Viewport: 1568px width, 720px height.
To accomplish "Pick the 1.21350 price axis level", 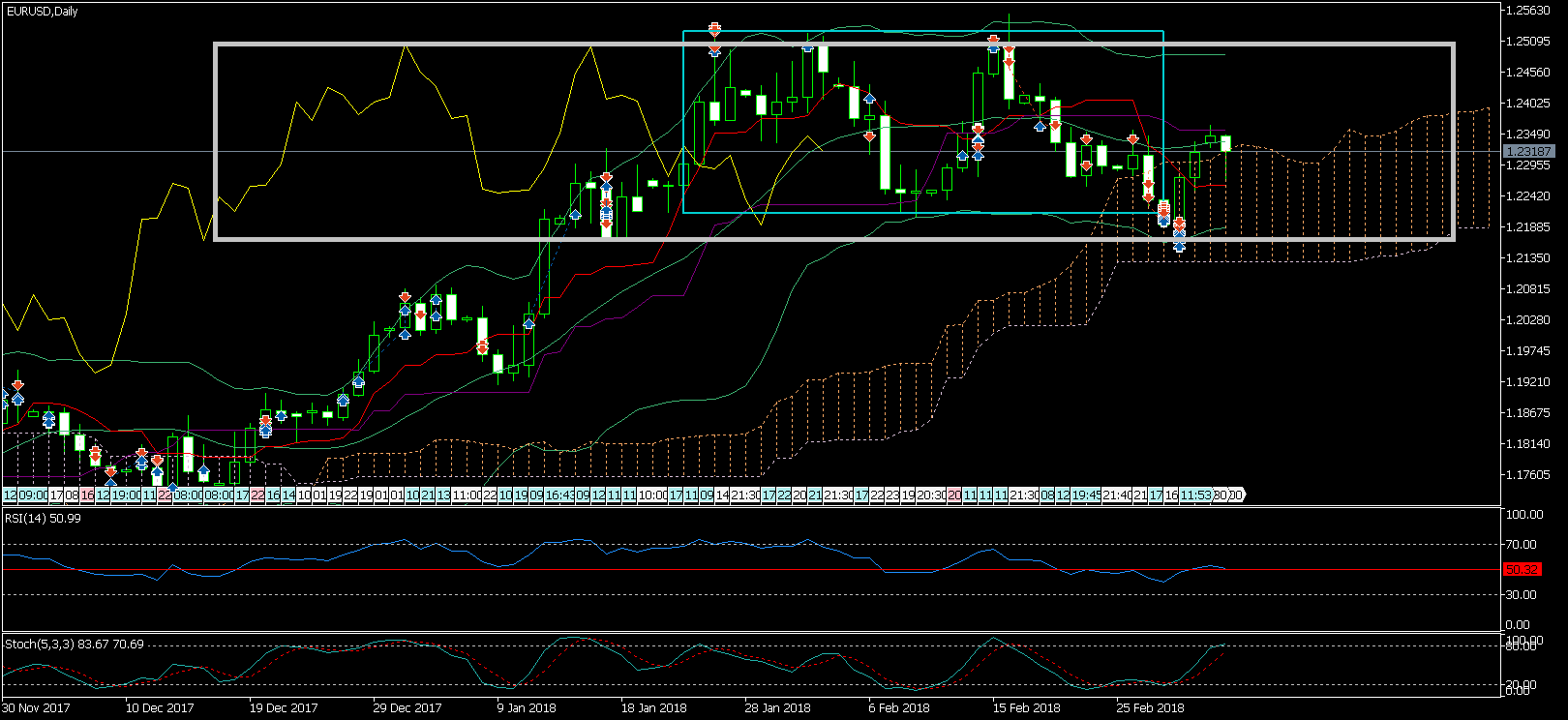I will pyautogui.click(x=1529, y=258).
